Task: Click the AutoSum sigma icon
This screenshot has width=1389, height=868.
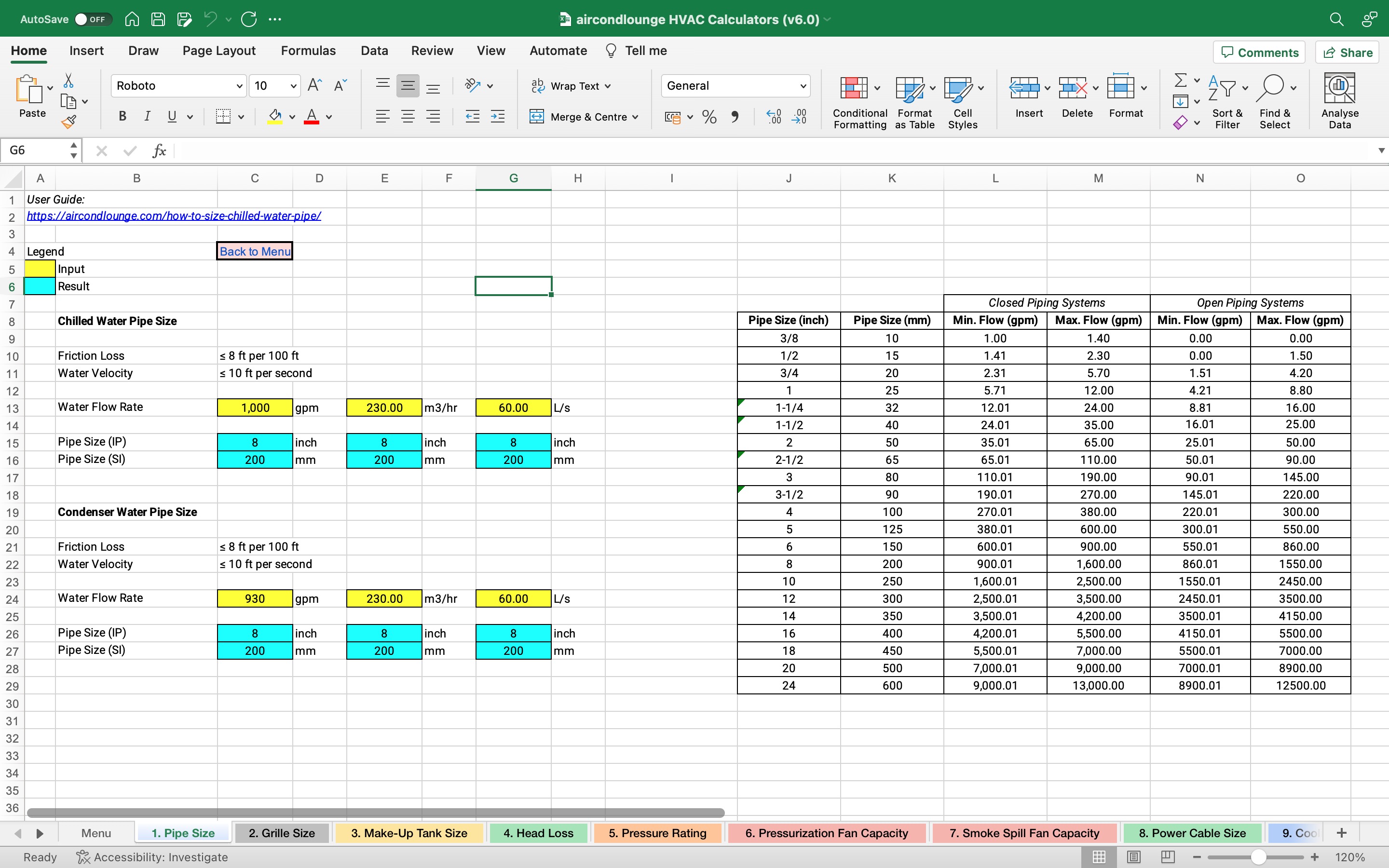Action: point(1180,81)
